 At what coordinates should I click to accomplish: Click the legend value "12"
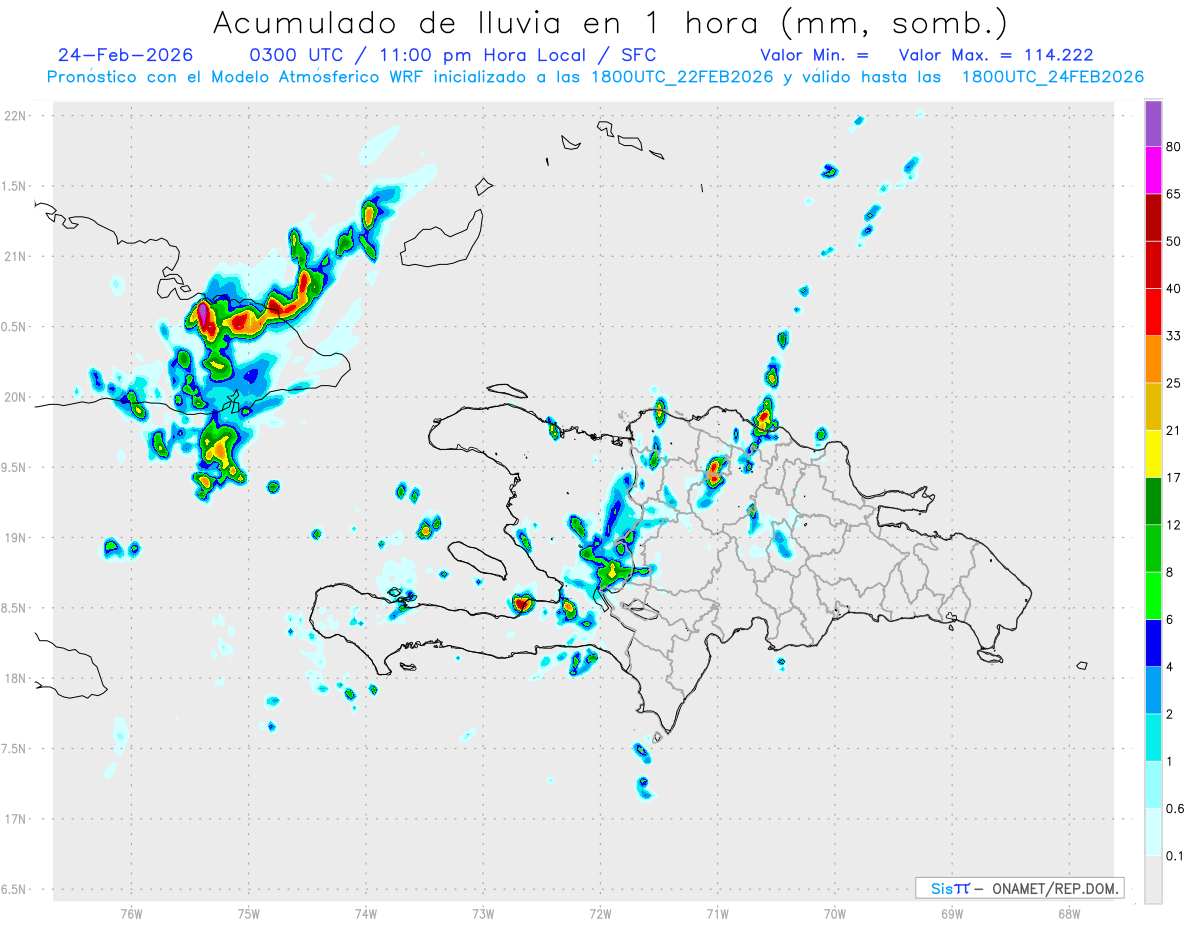click(1174, 525)
